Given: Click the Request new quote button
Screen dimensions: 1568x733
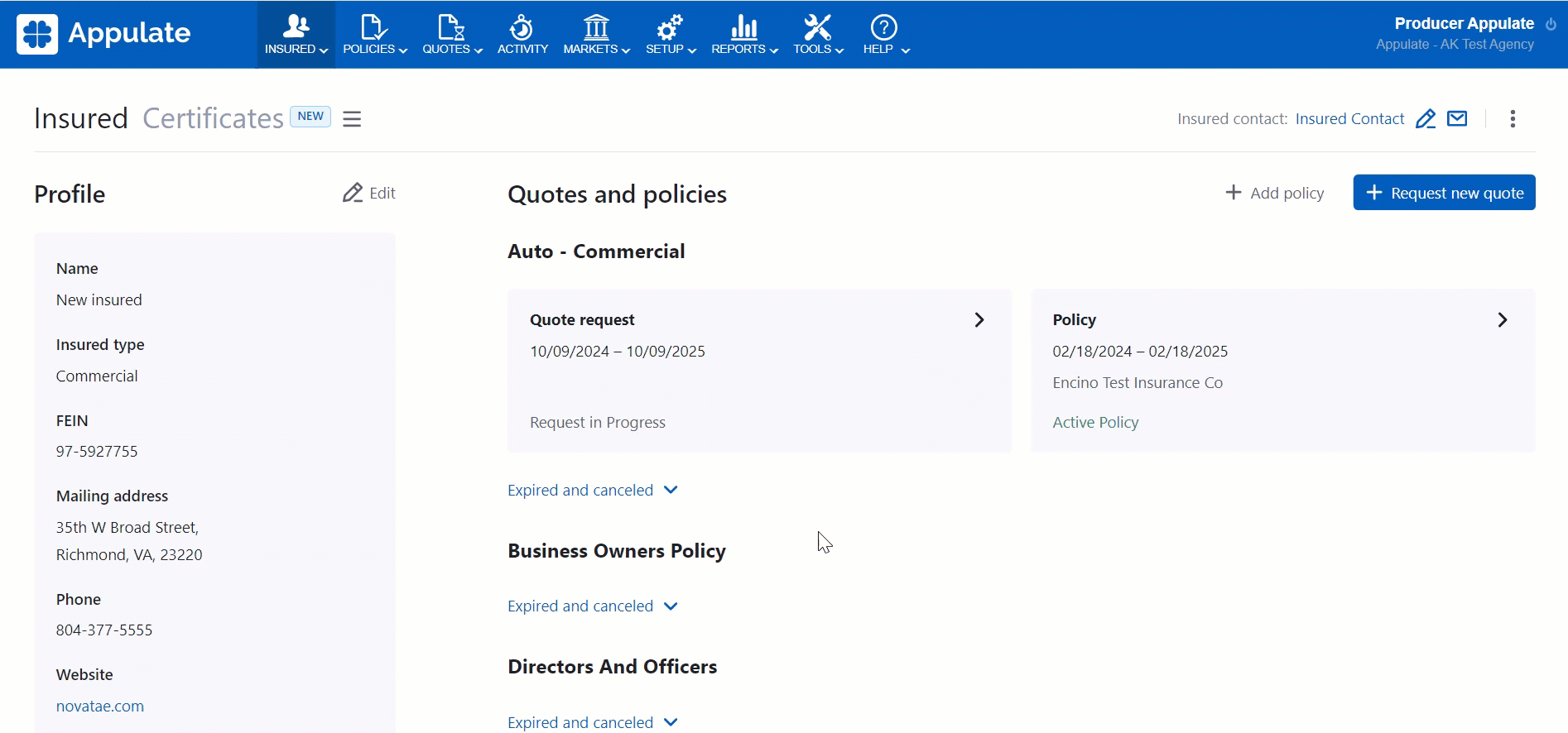Looking at the screenshot, I should tap(1444, 193).
